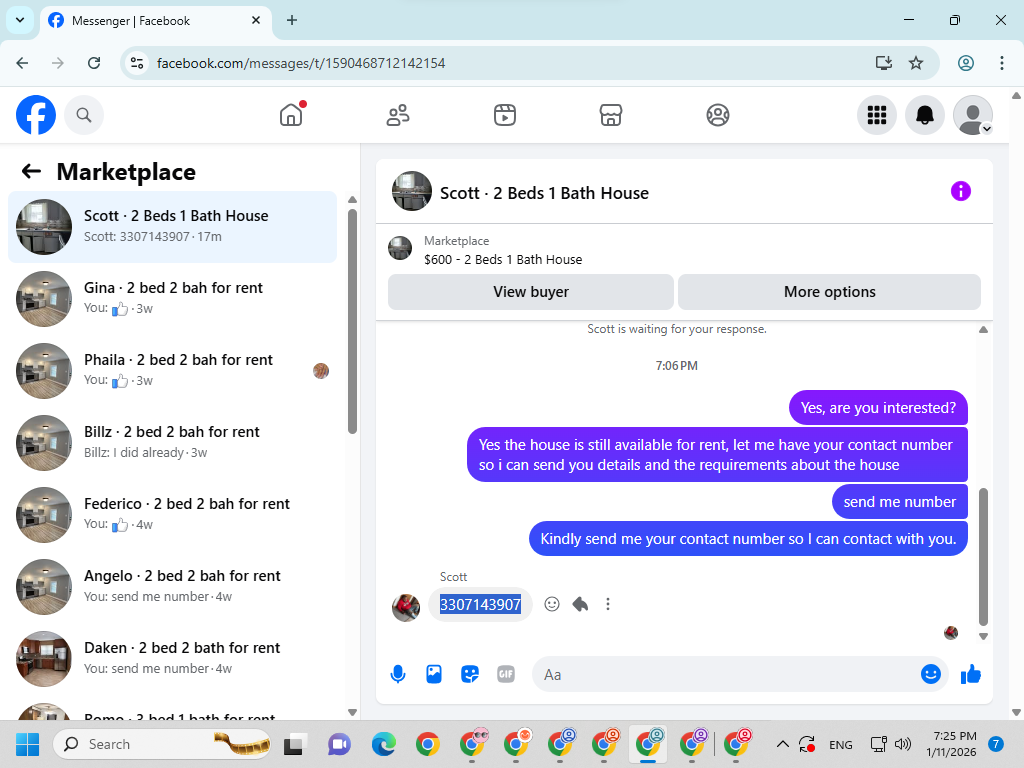This screenshot has width=1024, height=768.
Task: Open a new browser tab
Action: pos(292,20)
